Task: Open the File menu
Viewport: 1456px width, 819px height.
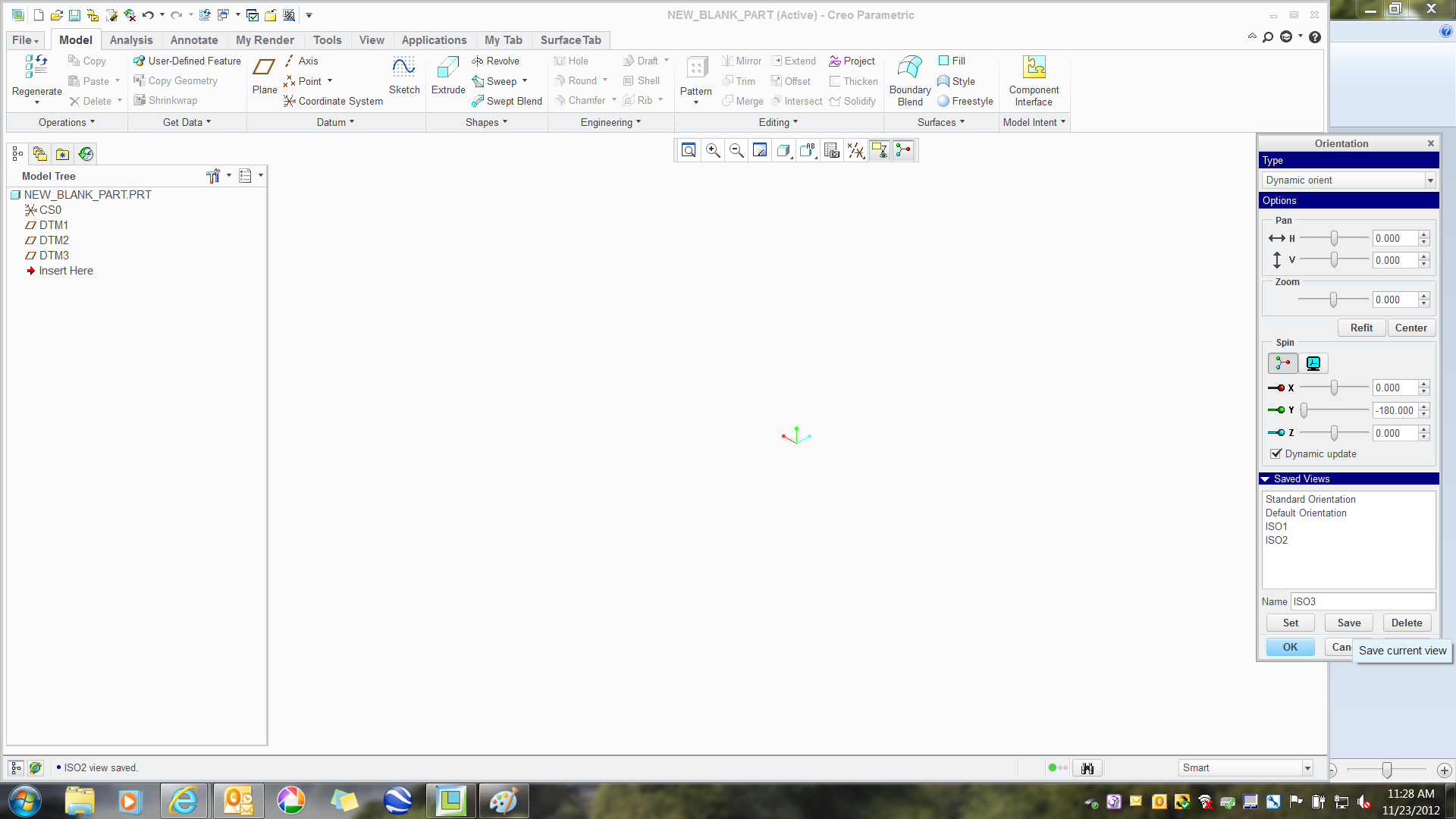Action: pyautogui.click(x=25, y=40)
